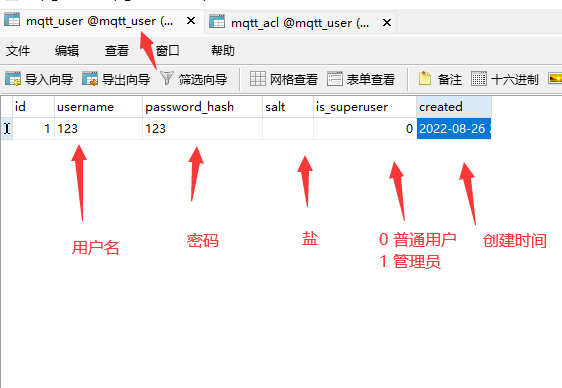Viewport: 562px width, 388px height.
Task: Show data in 十六进制 hex view
Action: (505, 79)
